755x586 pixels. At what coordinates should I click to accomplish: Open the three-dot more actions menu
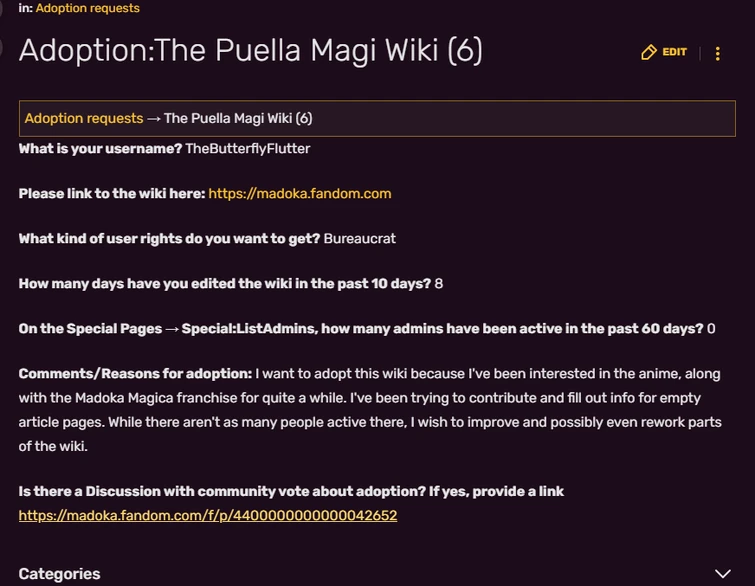pos(718,53)
